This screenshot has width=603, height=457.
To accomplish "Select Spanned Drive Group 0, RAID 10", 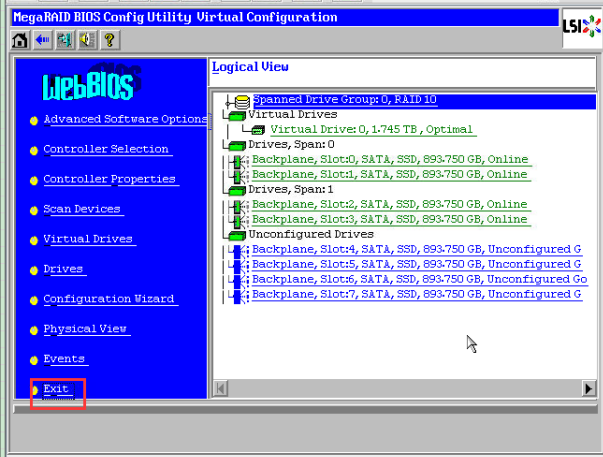I will [344, 100].
